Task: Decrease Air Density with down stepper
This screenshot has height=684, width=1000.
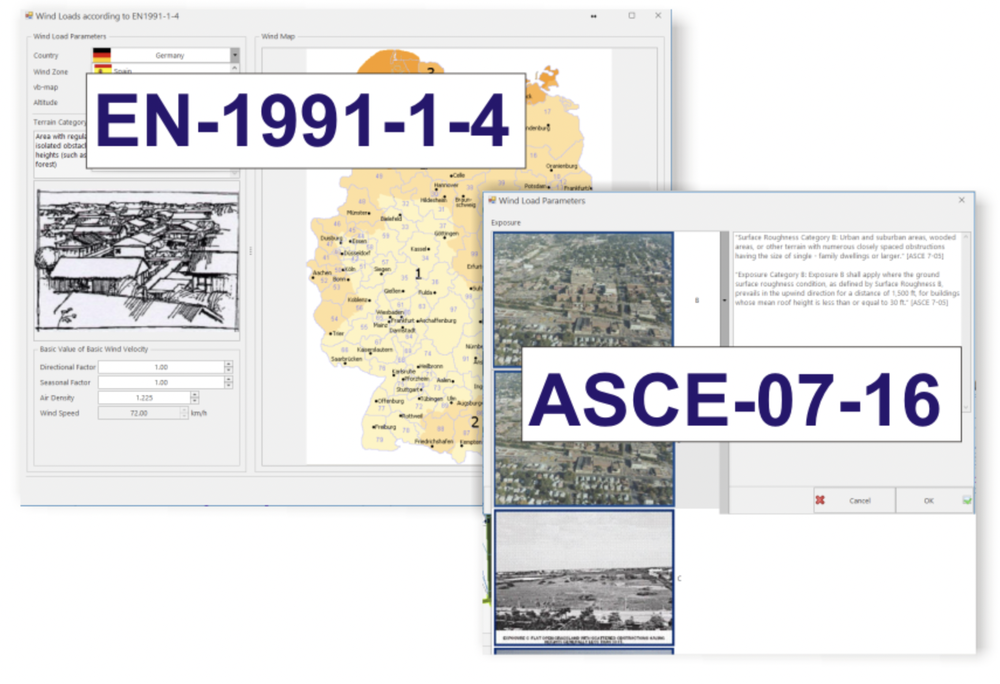Action: (x=195, y=401)
